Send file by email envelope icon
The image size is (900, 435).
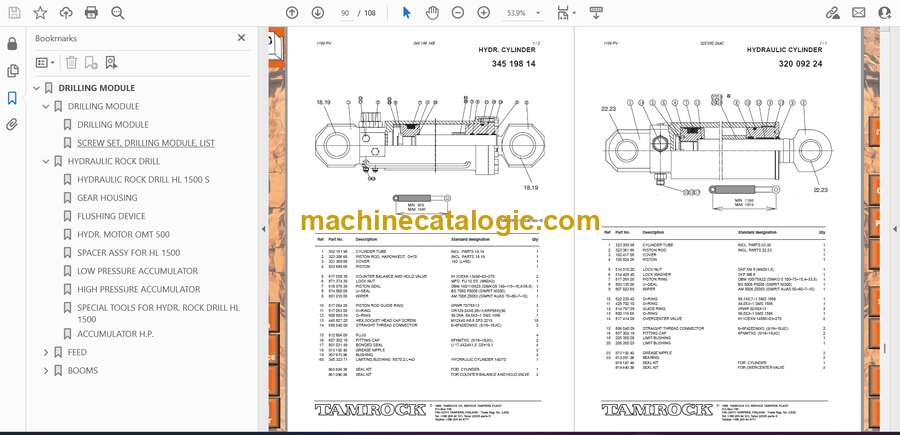(x=859, y=13)
